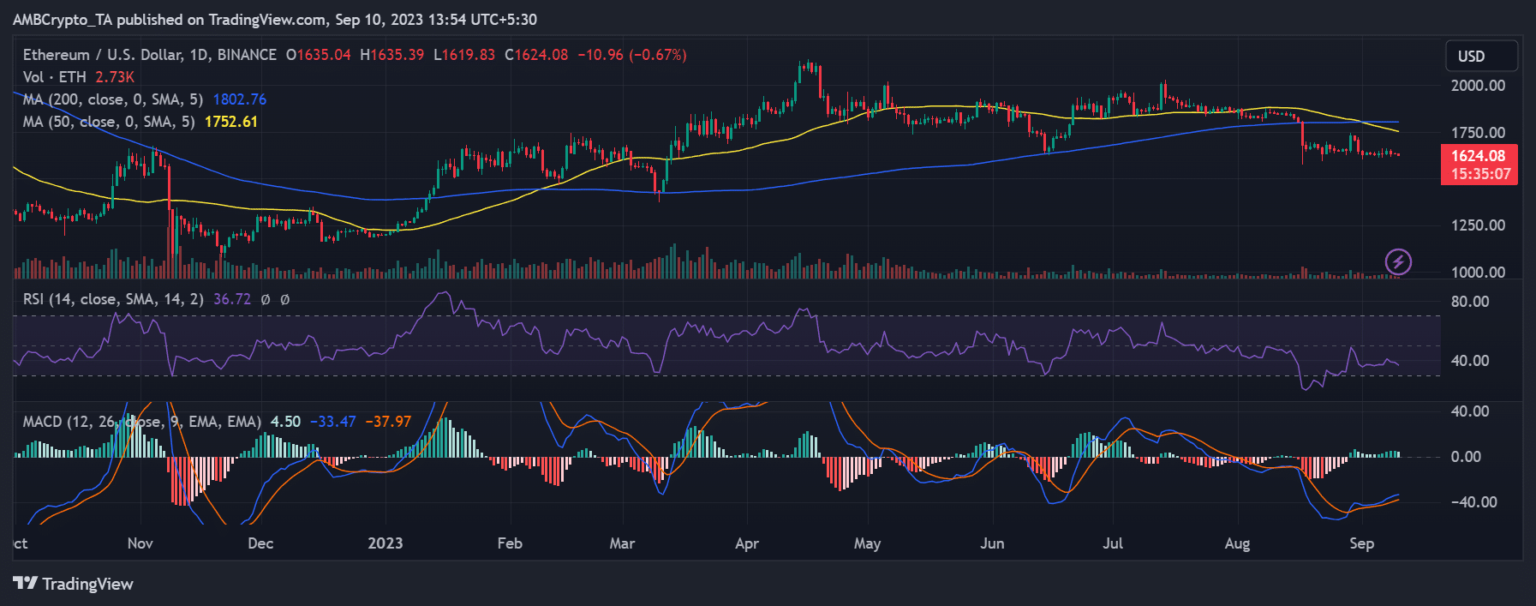Click the Apr label on time axis
Image resolution: width=1536 pixels, height=606 pixels.
tap(746, 544)
